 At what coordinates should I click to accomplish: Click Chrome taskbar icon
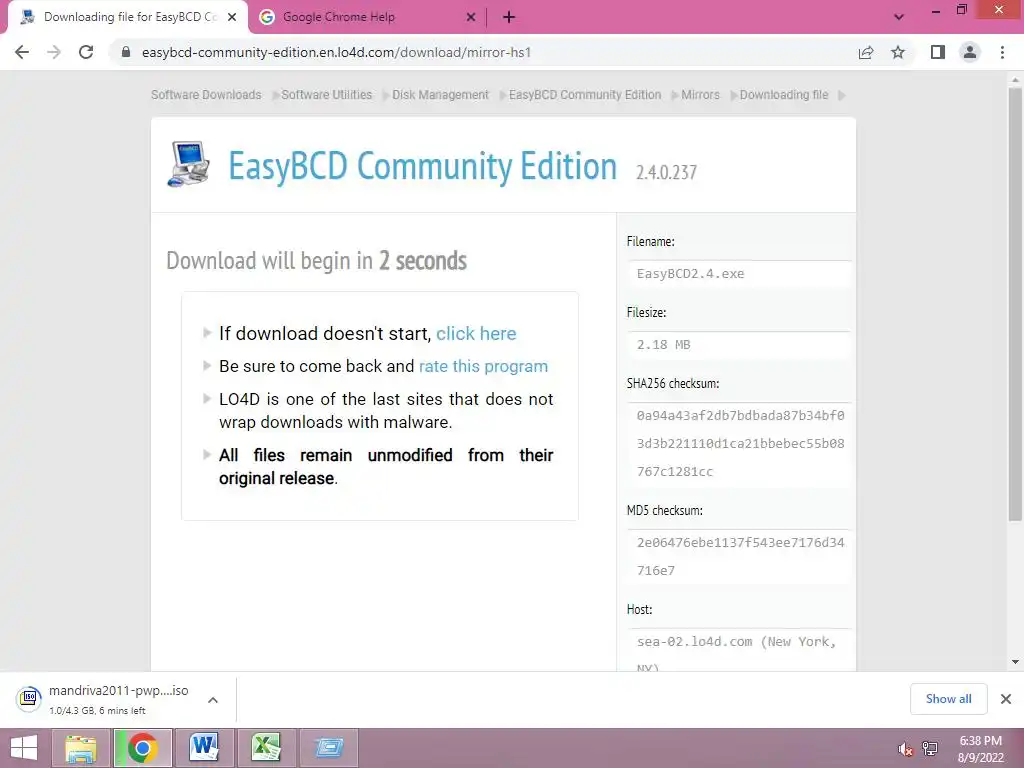pyautogui.click(x=142, y=748)
